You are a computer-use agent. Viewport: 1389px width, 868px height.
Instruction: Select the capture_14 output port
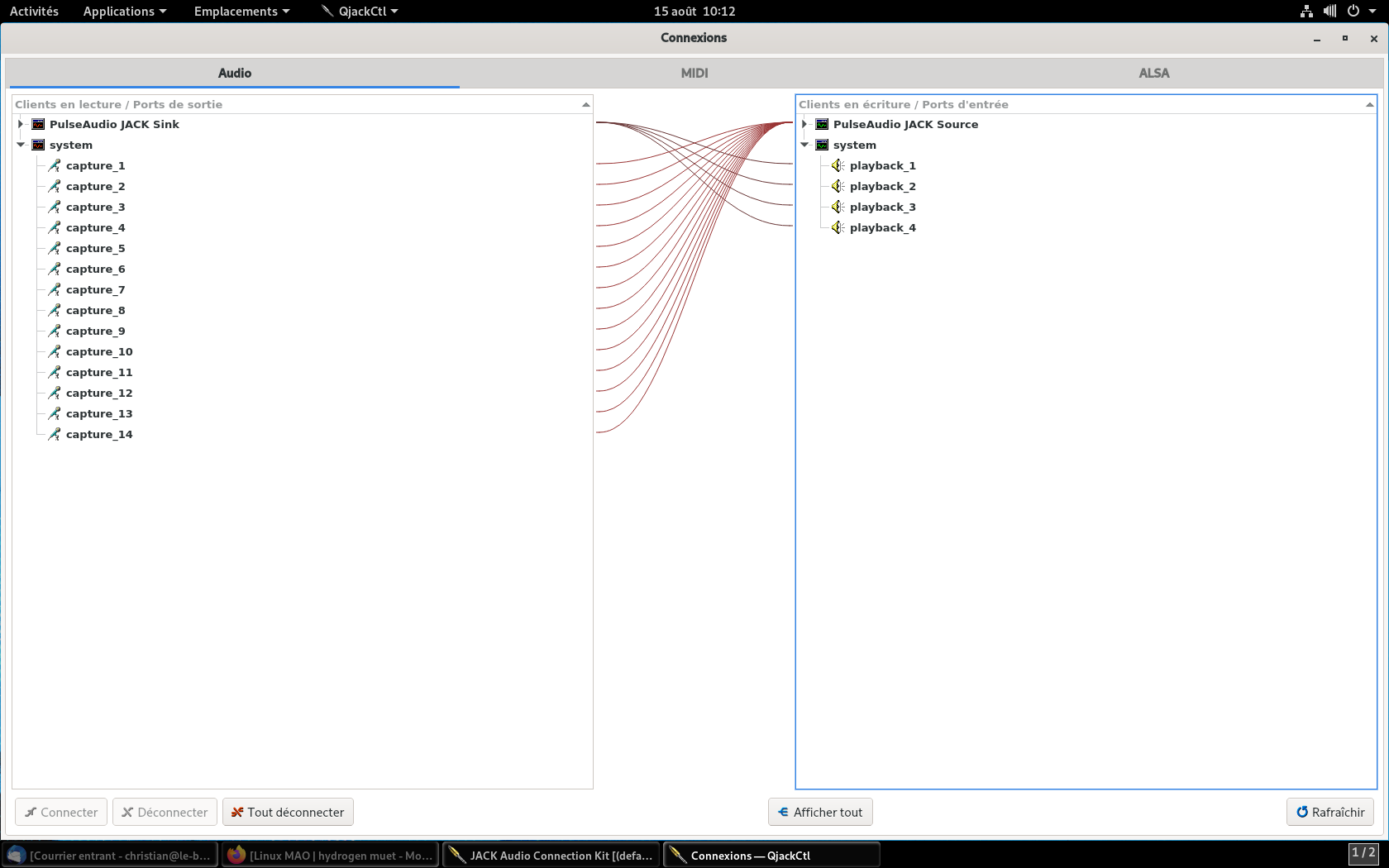pyautogui.click(x=99, y=434)
